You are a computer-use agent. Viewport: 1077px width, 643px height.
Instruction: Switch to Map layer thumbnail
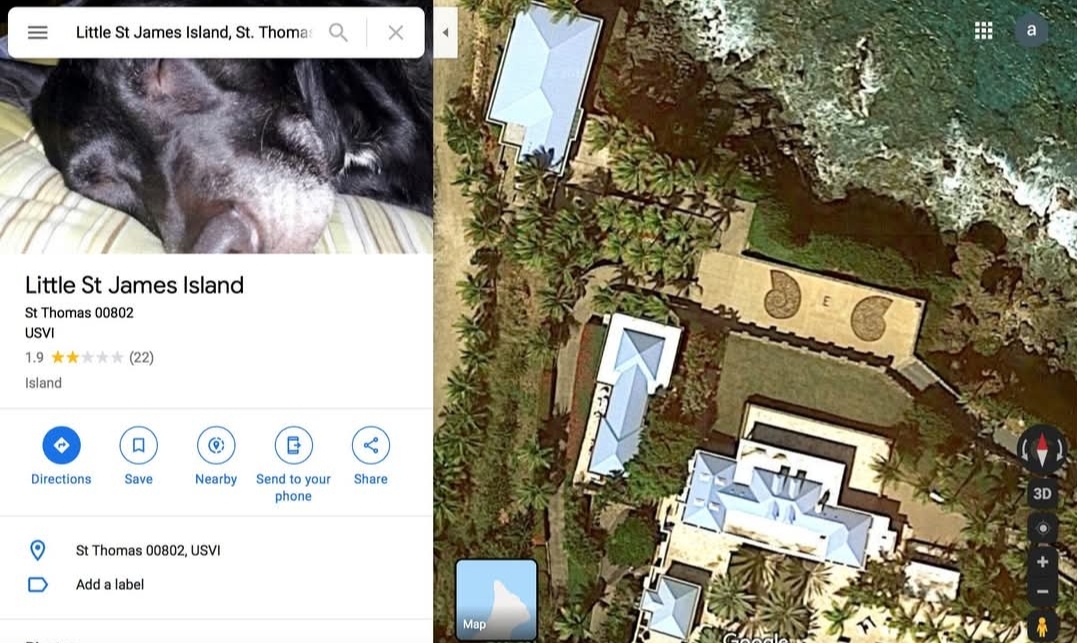click(x=496, y=599)
